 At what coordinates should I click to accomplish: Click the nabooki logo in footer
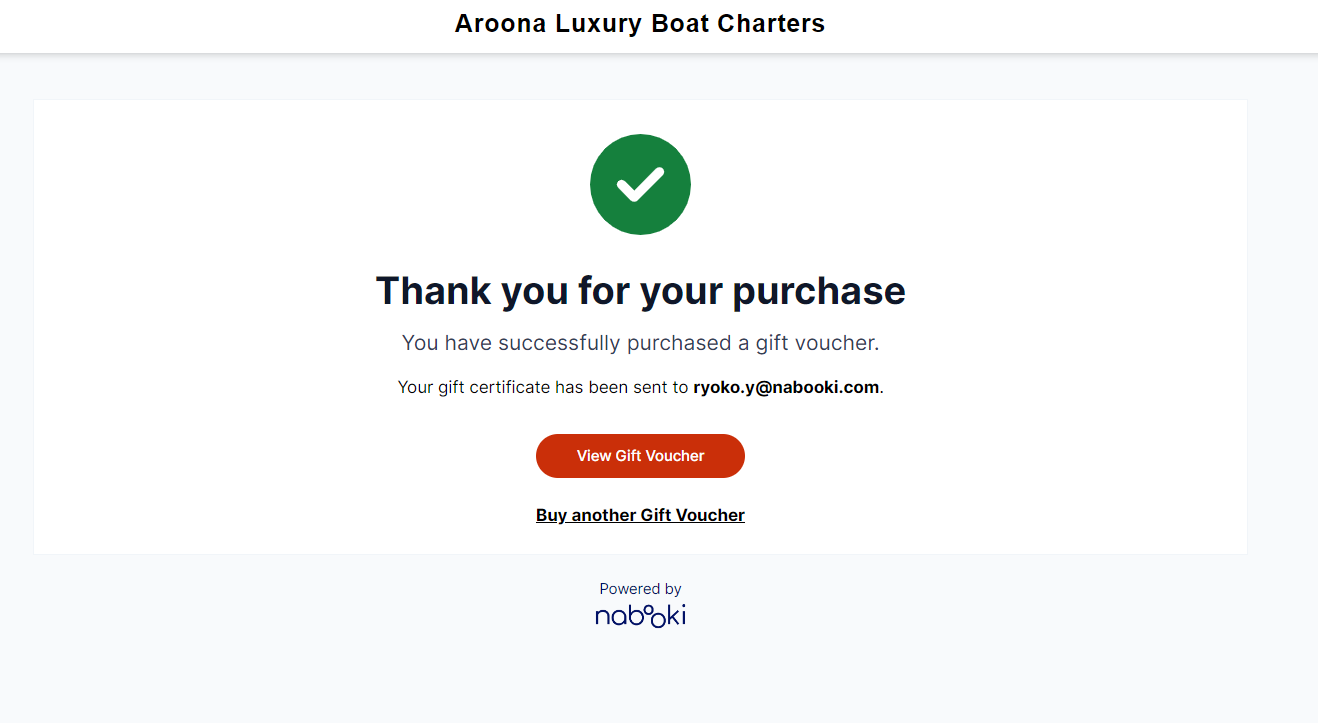(x=640, y=614)
